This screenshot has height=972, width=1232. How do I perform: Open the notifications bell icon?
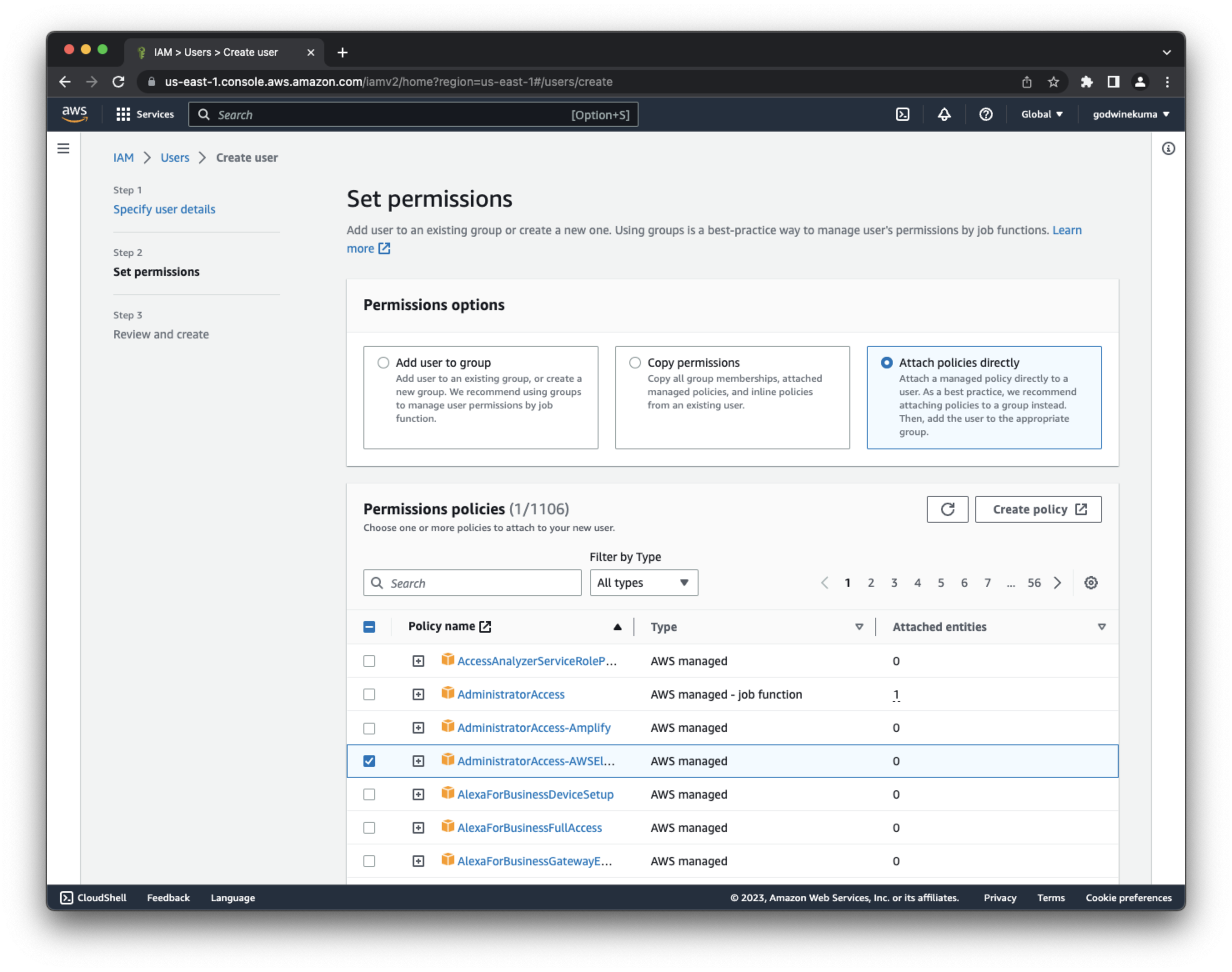(x=944, y=114)
